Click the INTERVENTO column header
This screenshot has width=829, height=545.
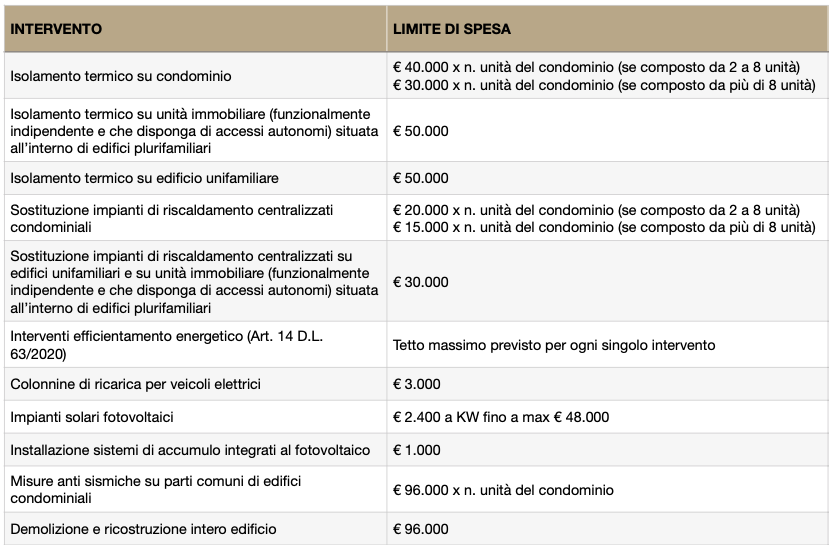click(x=56, y=29)
